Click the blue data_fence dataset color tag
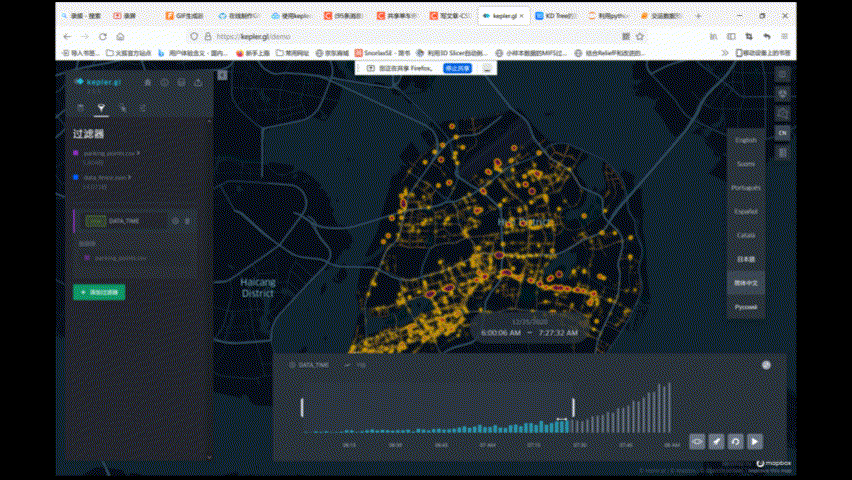The width and height of the screenshot is (852, 480). [x=76, y=177]
